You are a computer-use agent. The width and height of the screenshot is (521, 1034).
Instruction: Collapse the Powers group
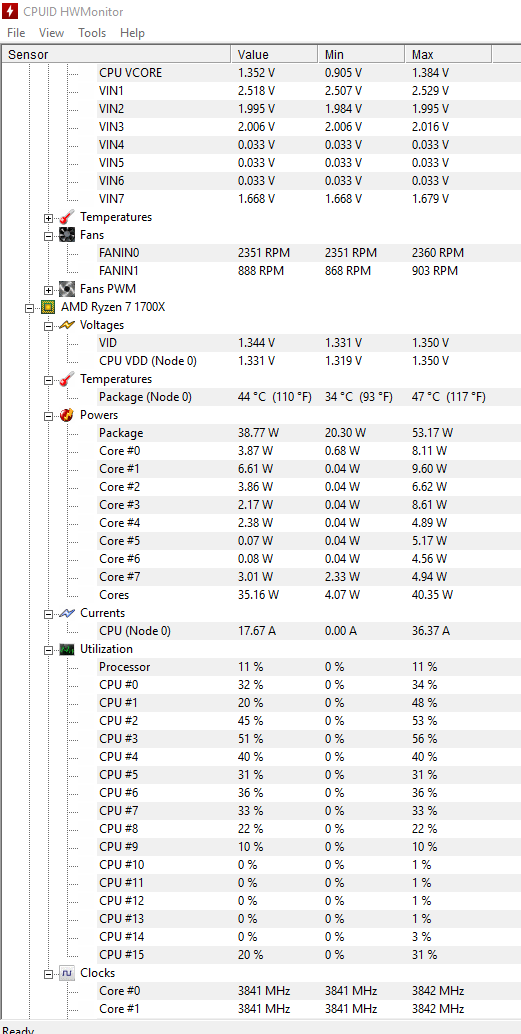(x=49, y=415)
